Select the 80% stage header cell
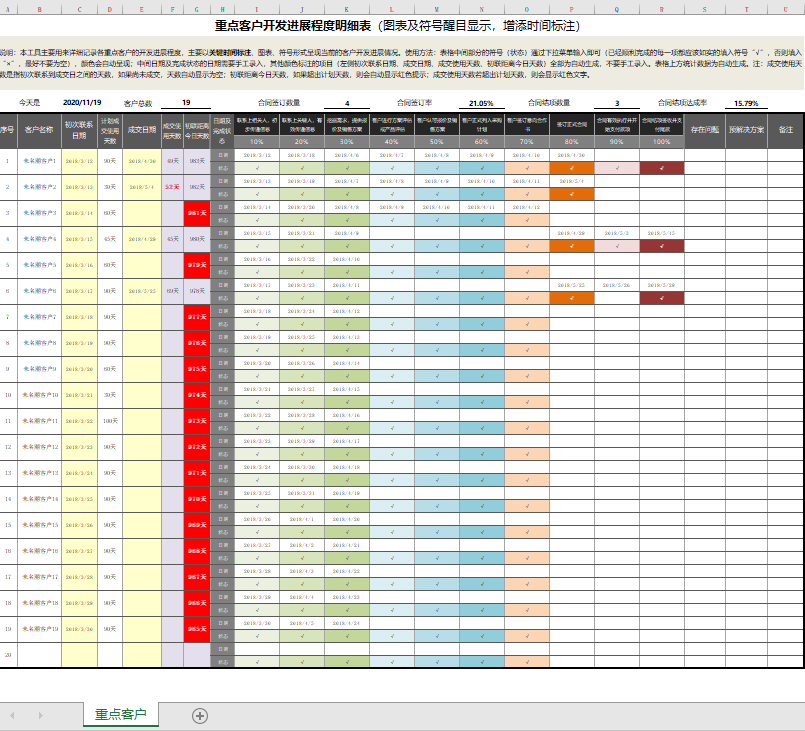The height and width of the screenshot is (731, 805). [571, 142]
